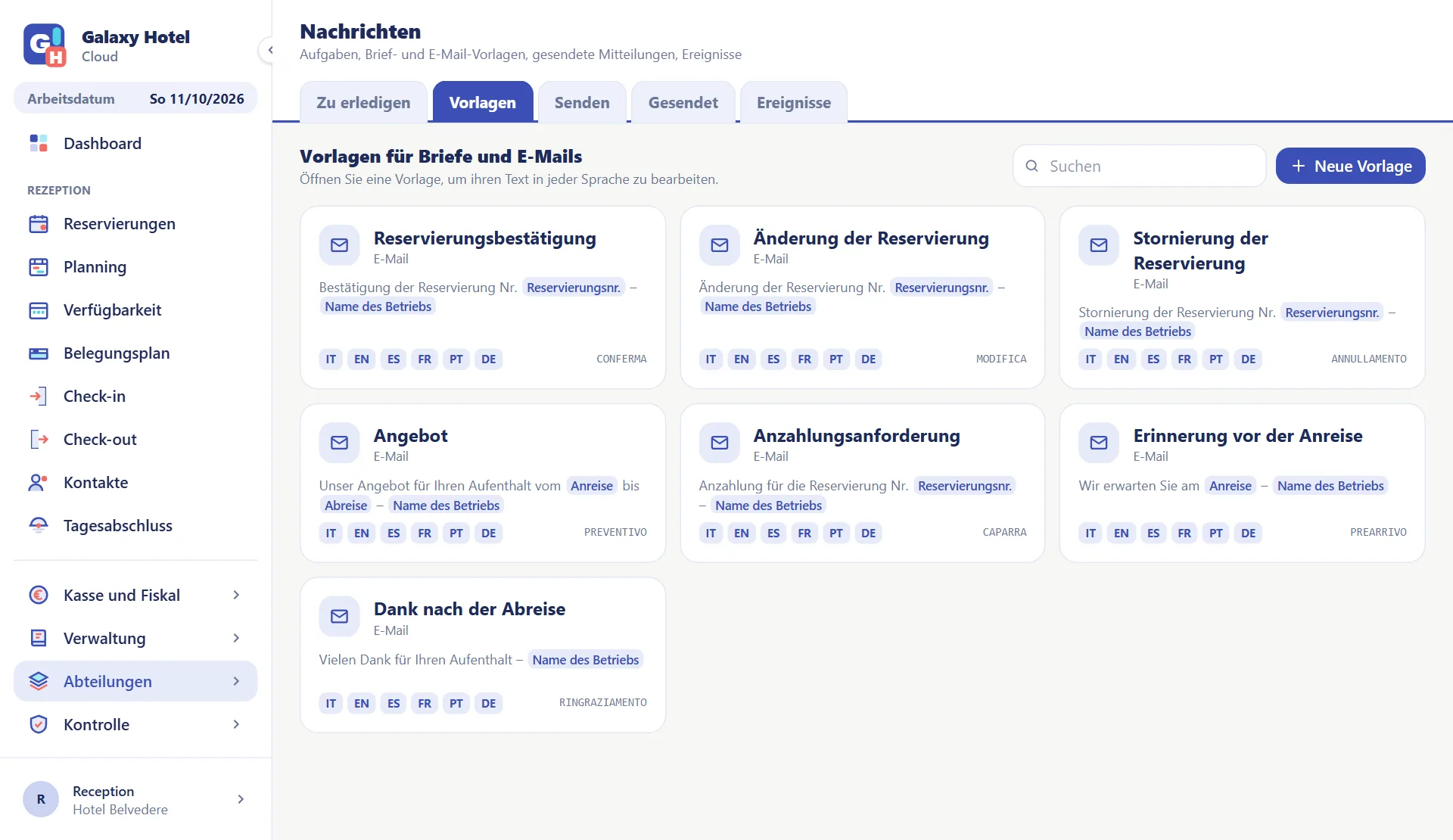Viewport: 1453px width, 840px height.
Task: Select the Verfügbarkeit icon
Action: [39, 310]
